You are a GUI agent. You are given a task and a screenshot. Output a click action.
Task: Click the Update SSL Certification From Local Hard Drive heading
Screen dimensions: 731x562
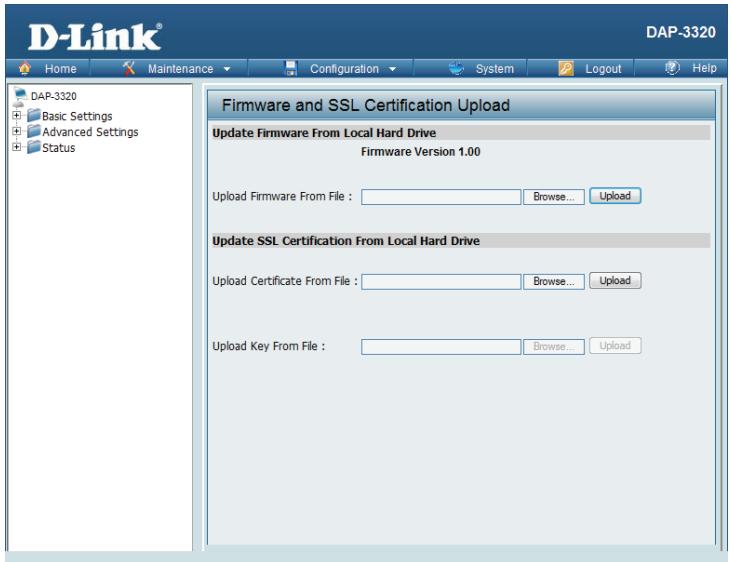click(x=346, y=241)
